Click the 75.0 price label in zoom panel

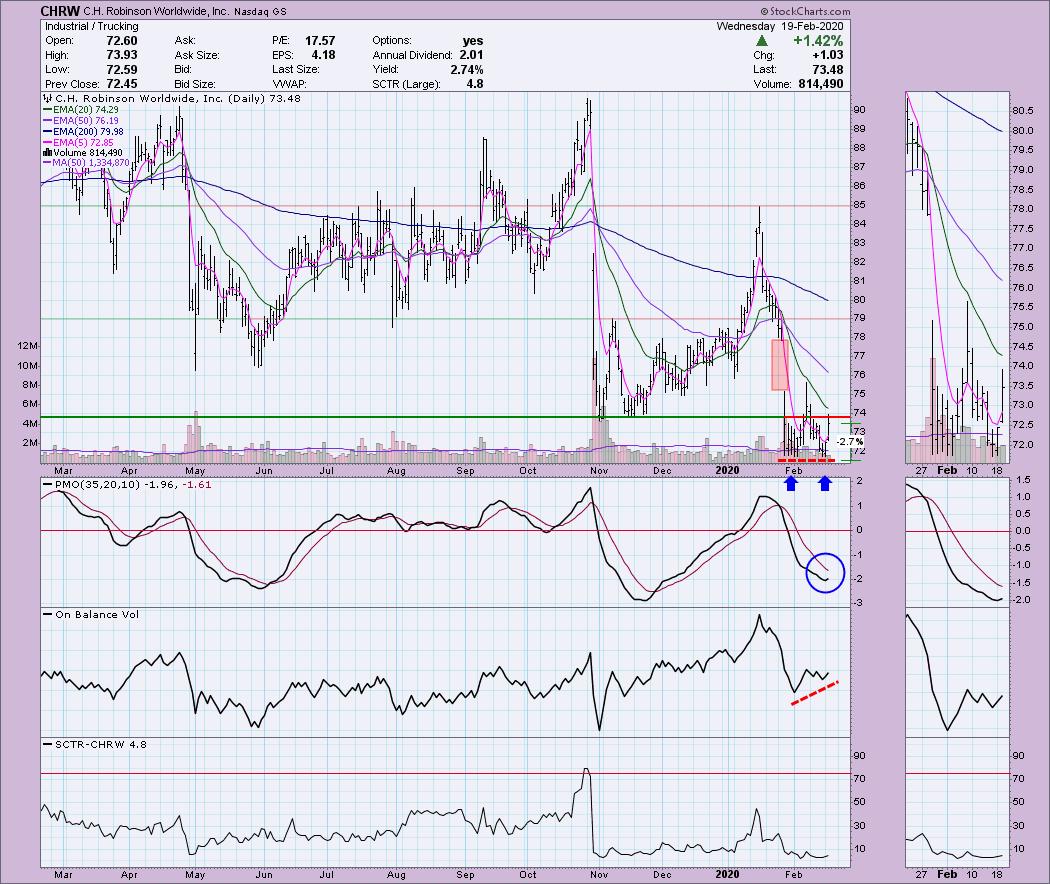[x=1023, y=327]
